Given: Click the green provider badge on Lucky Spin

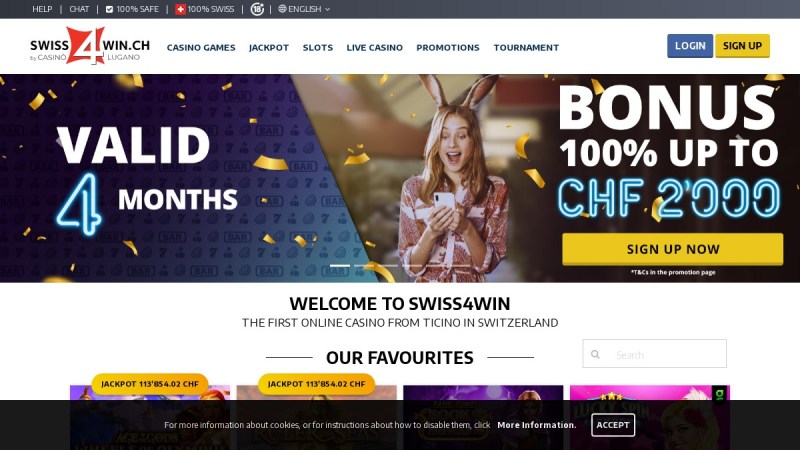Looking at the screenshot, I should pyautogui.click(x=719, y=394).
